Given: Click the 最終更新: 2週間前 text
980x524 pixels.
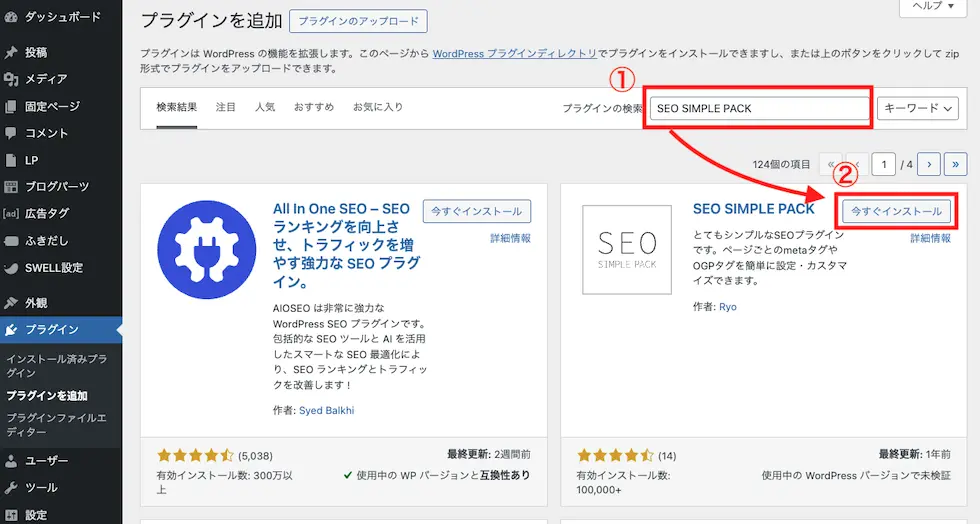Looking at the screenshot, I should (489, 455).
